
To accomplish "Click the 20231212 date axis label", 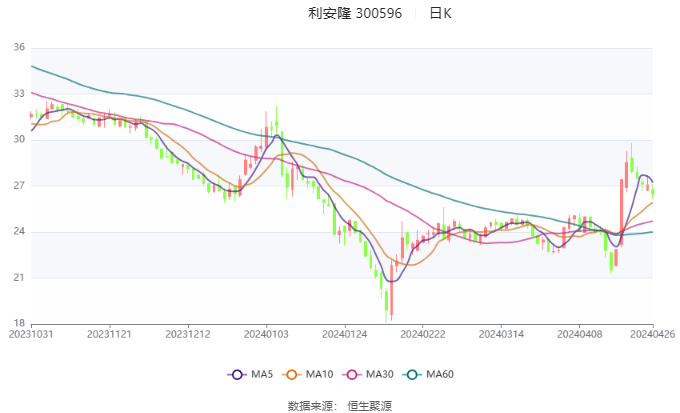I will click(x=188, y=334).
